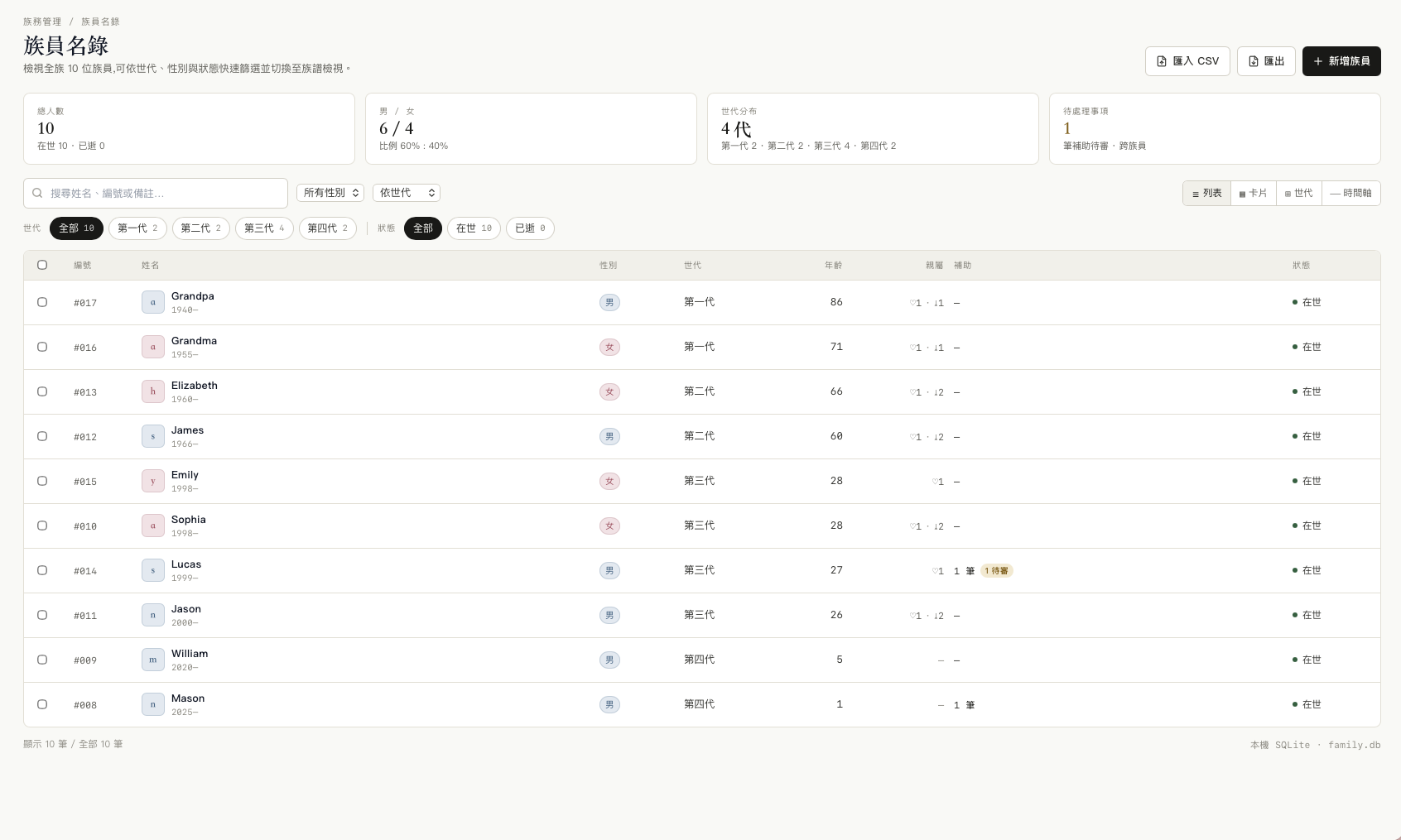Select Emily's row checkbox

42,481
